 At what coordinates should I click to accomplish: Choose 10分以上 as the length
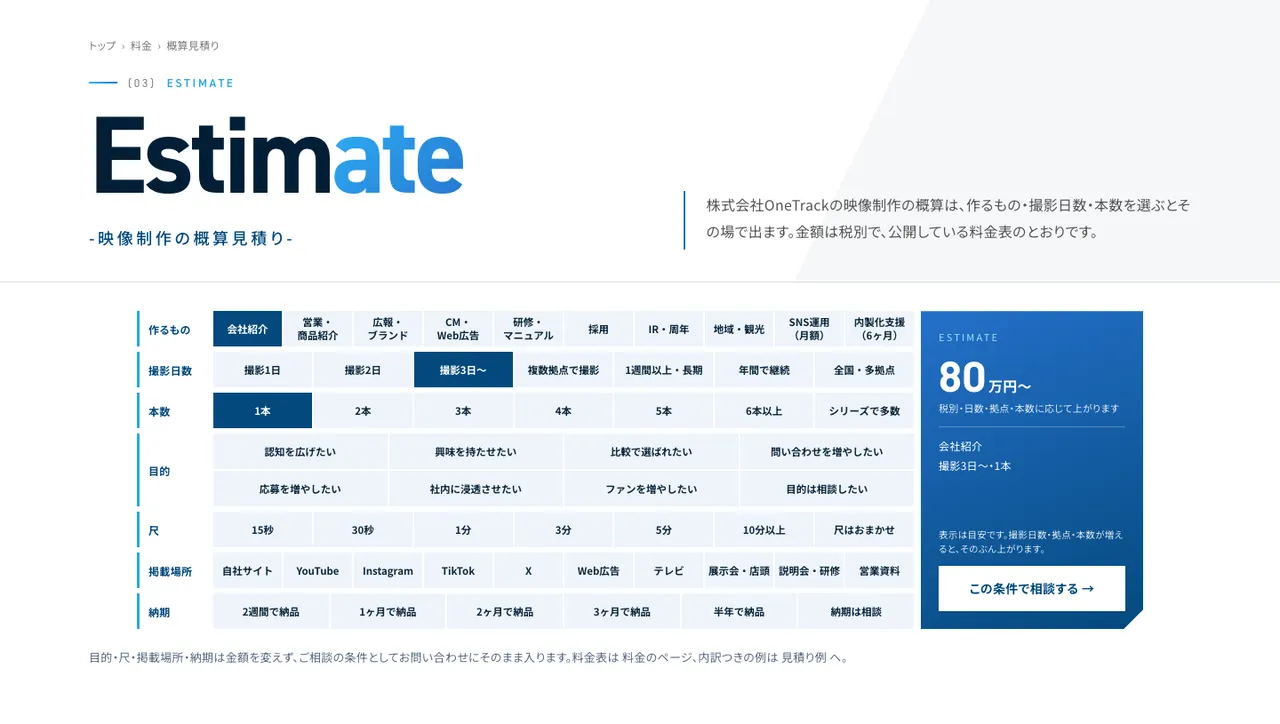(764, 530)
